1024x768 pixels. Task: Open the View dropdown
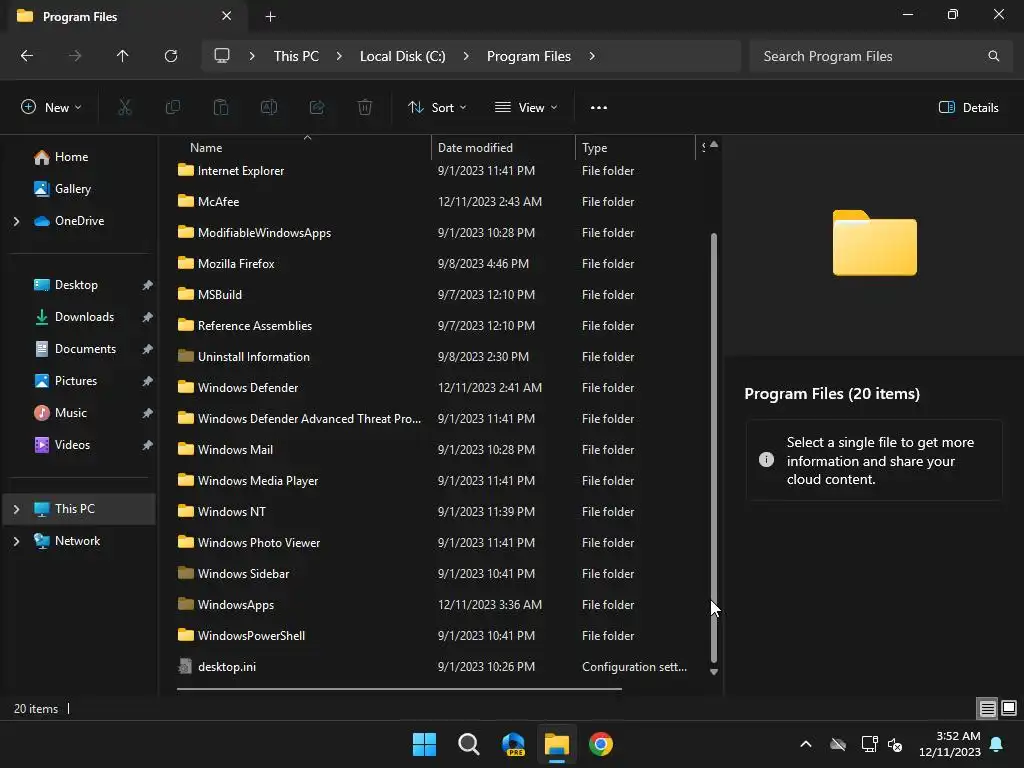[x=526, y=108]
